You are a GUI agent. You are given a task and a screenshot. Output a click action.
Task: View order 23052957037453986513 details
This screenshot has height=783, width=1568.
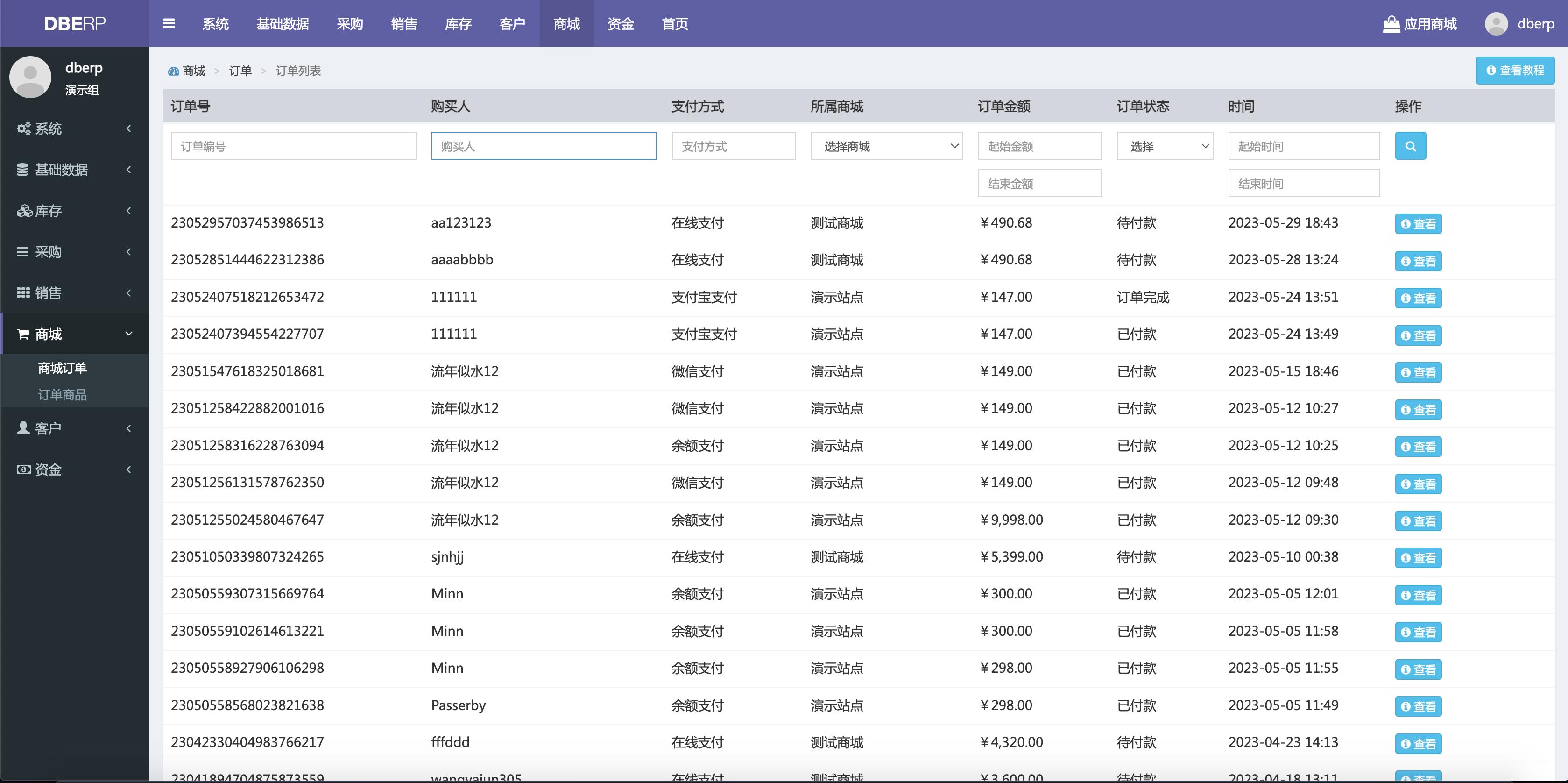point(1418,223)
